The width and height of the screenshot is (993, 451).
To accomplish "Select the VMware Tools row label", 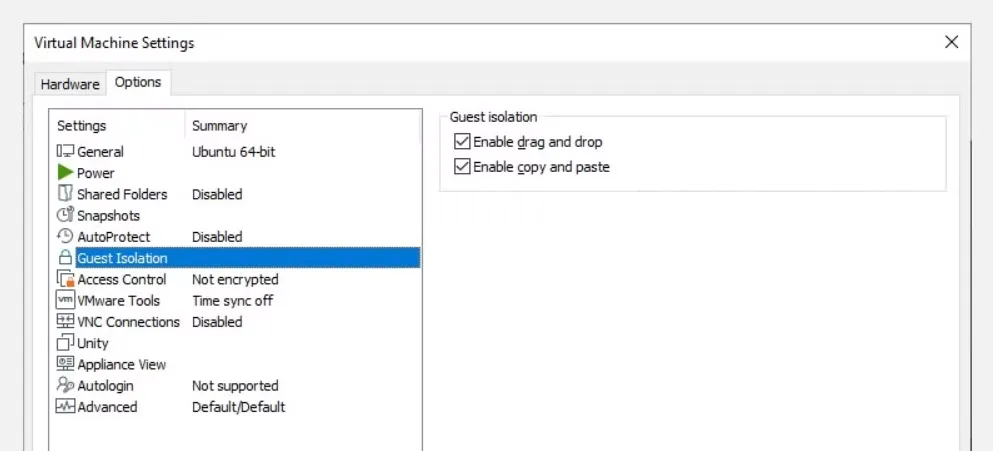I will coord(118,300).
